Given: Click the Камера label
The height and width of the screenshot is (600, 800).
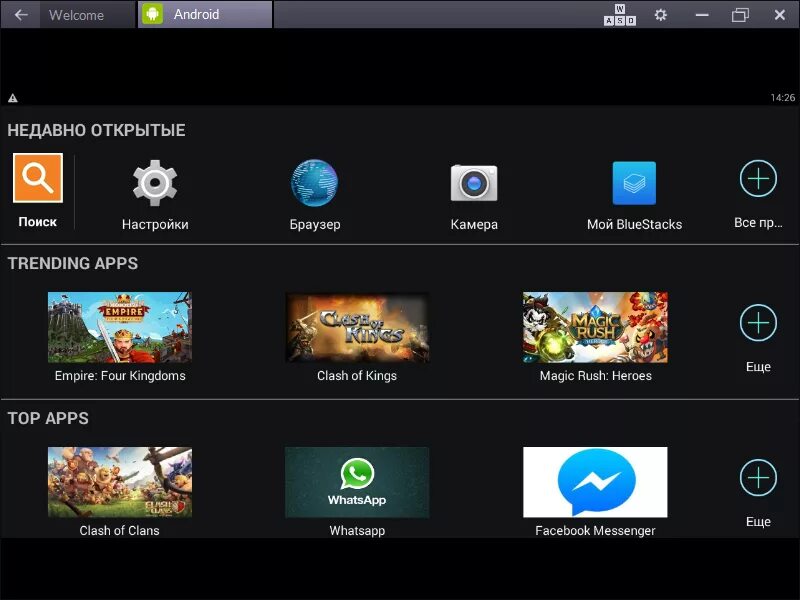Looking at the screenshot, I should (x=474, y=224).
